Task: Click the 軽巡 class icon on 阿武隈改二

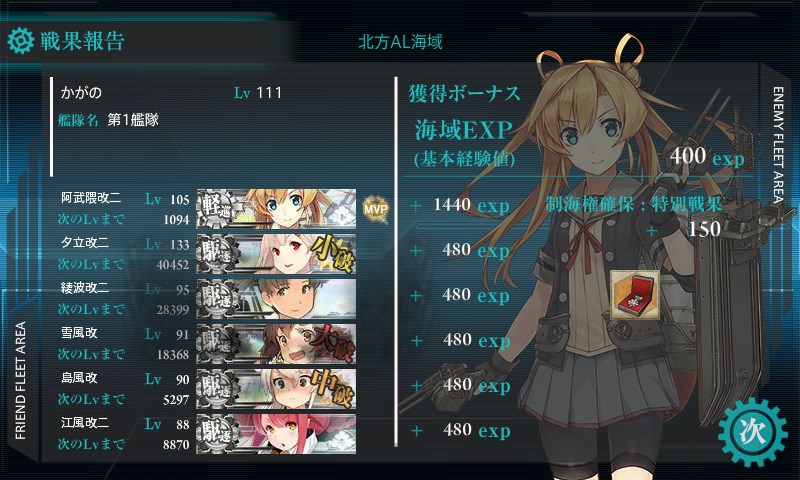Action: (x=217, y=209)
